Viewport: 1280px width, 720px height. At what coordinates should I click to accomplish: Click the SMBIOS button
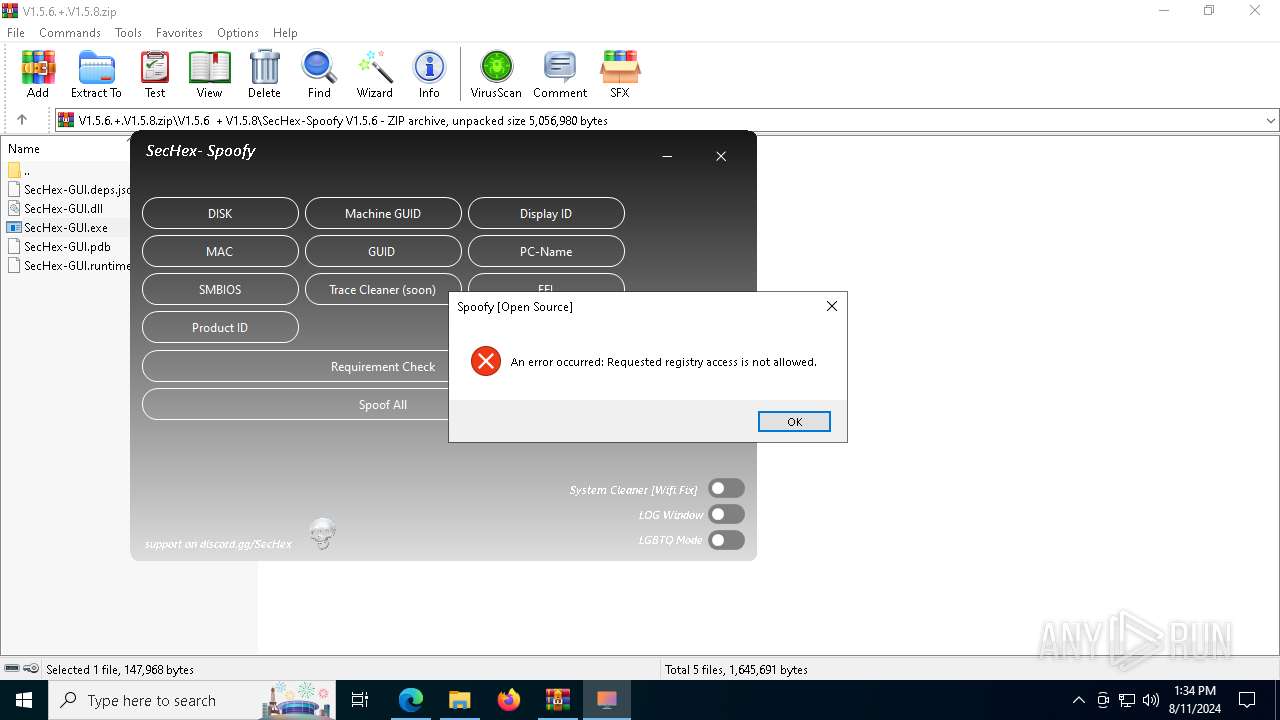pos(220,289)
